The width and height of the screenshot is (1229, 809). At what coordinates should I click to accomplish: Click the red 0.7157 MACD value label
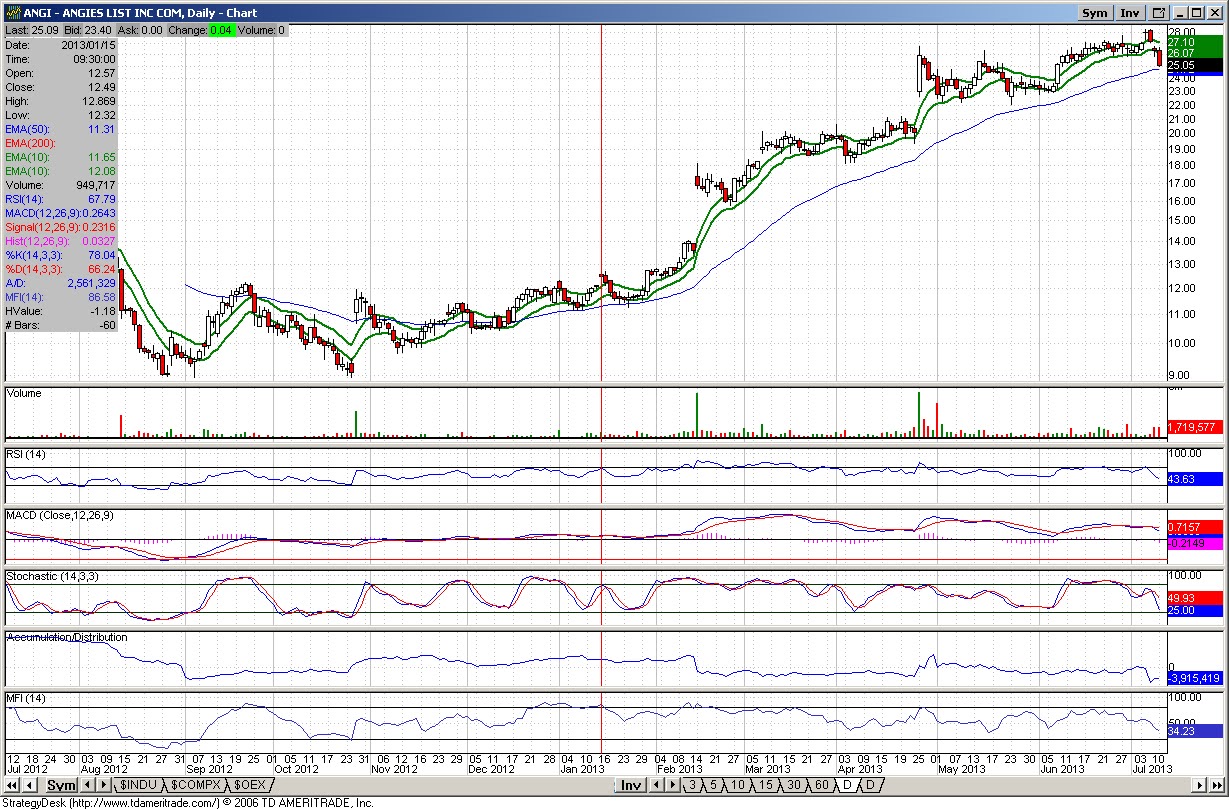coord(1195,527)
